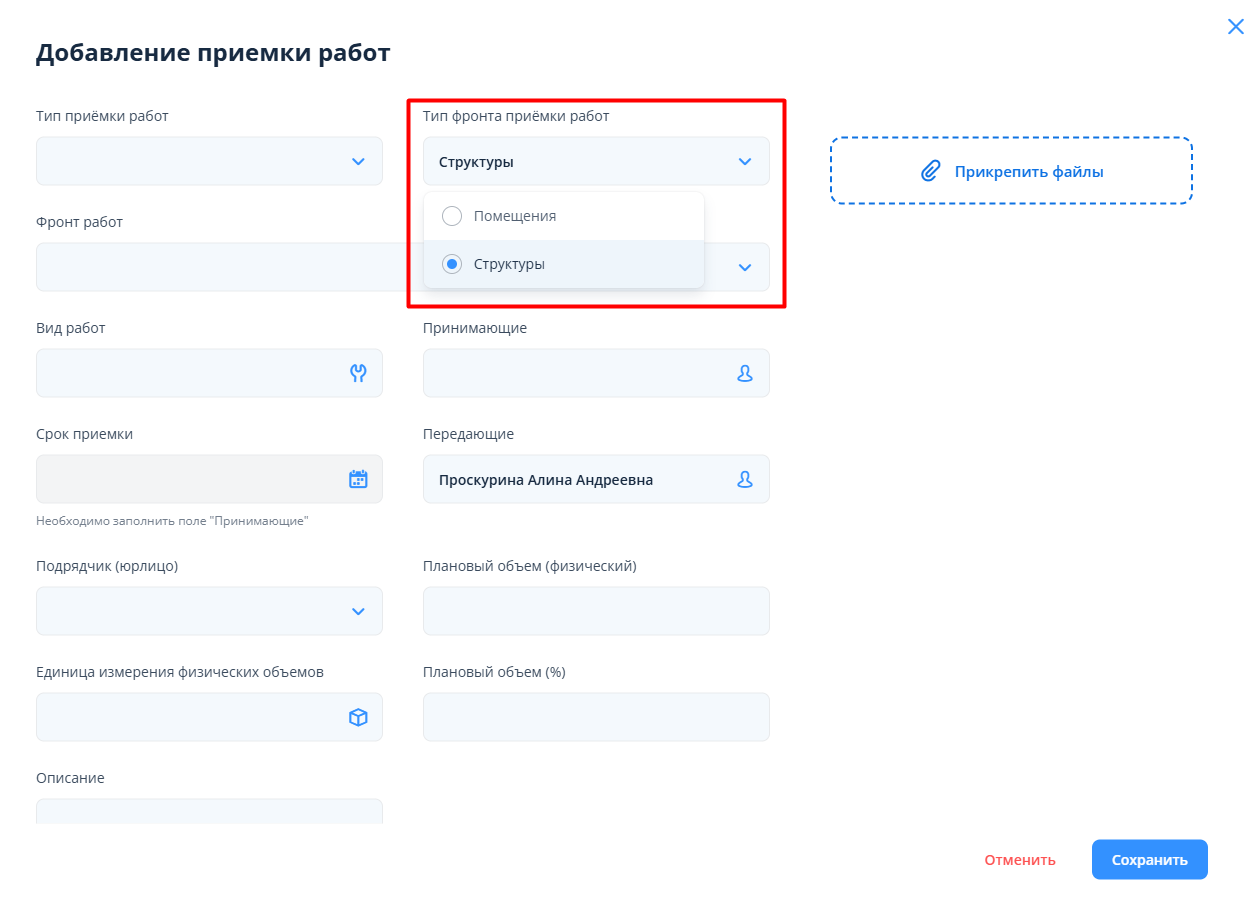Click the cube icon in Единица измерения field
The image size is (1257, 897).
tap(358, 717)
